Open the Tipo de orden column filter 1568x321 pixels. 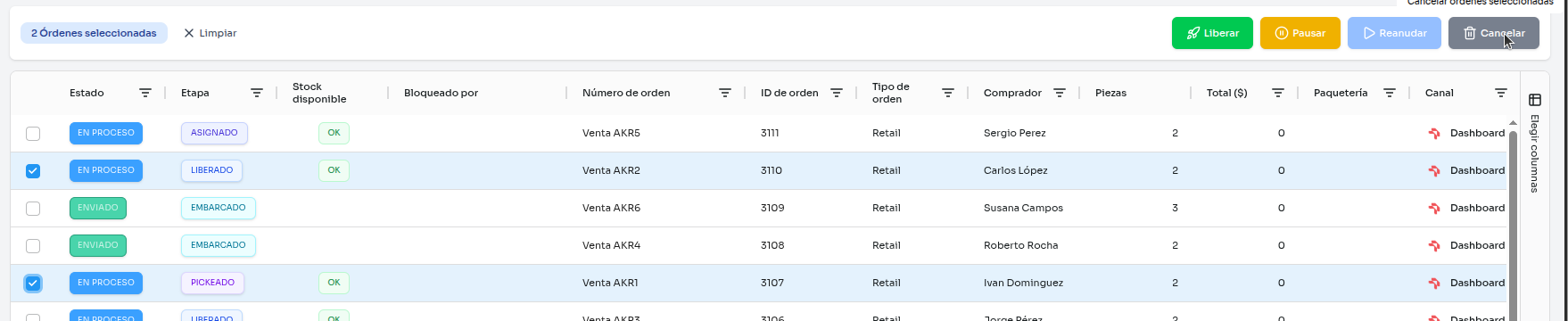click(948, 93)
